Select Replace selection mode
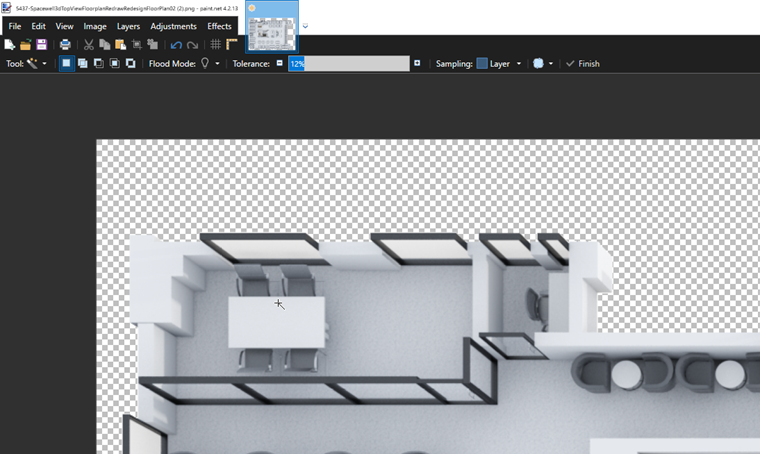The image size is (760, 454). (67, 63)
